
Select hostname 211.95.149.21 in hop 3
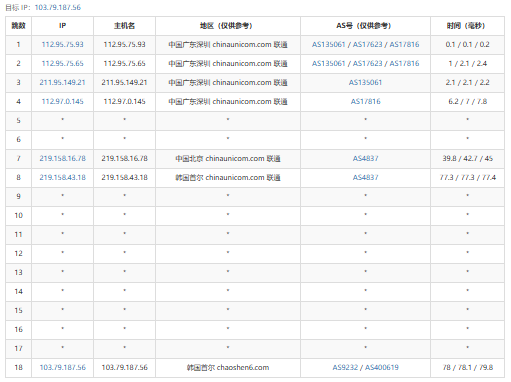tap(124, 82)
